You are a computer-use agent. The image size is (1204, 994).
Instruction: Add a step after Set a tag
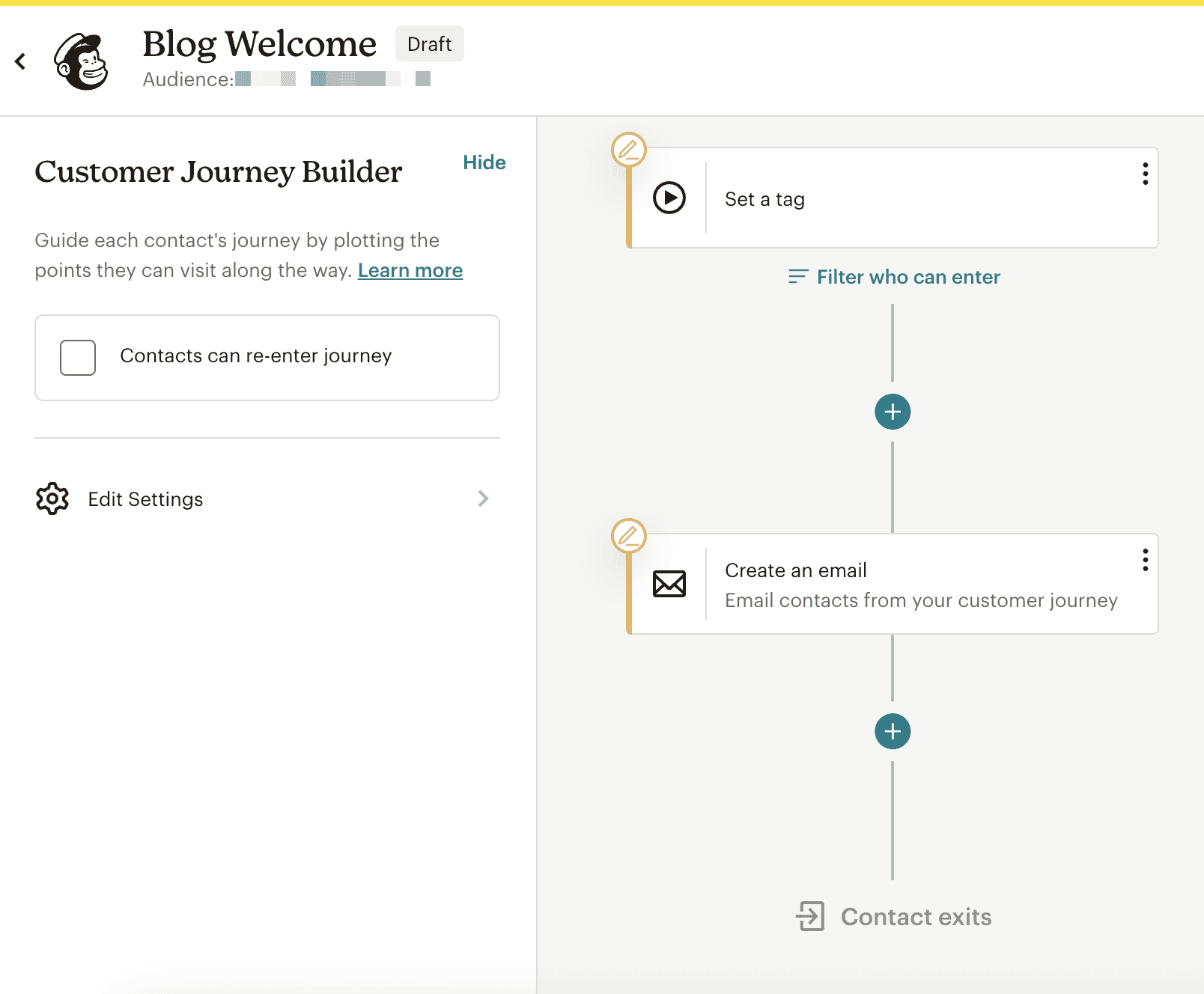[x=892, y=411]
